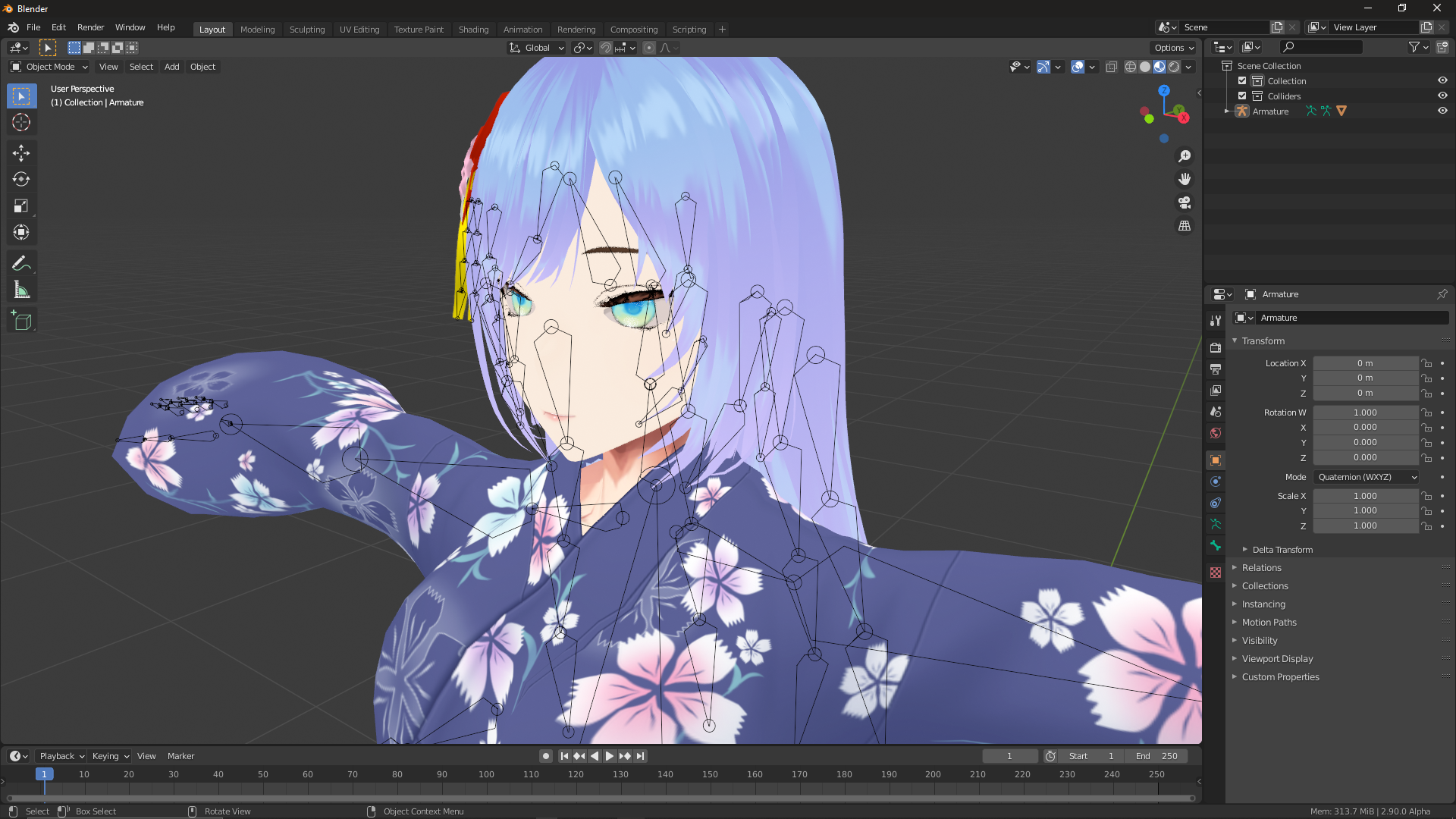Open the Quaternion (WXYZ) rotation mode dropdown
1456x819 pixels.
pyautogui.click(x=1367, y=478)
